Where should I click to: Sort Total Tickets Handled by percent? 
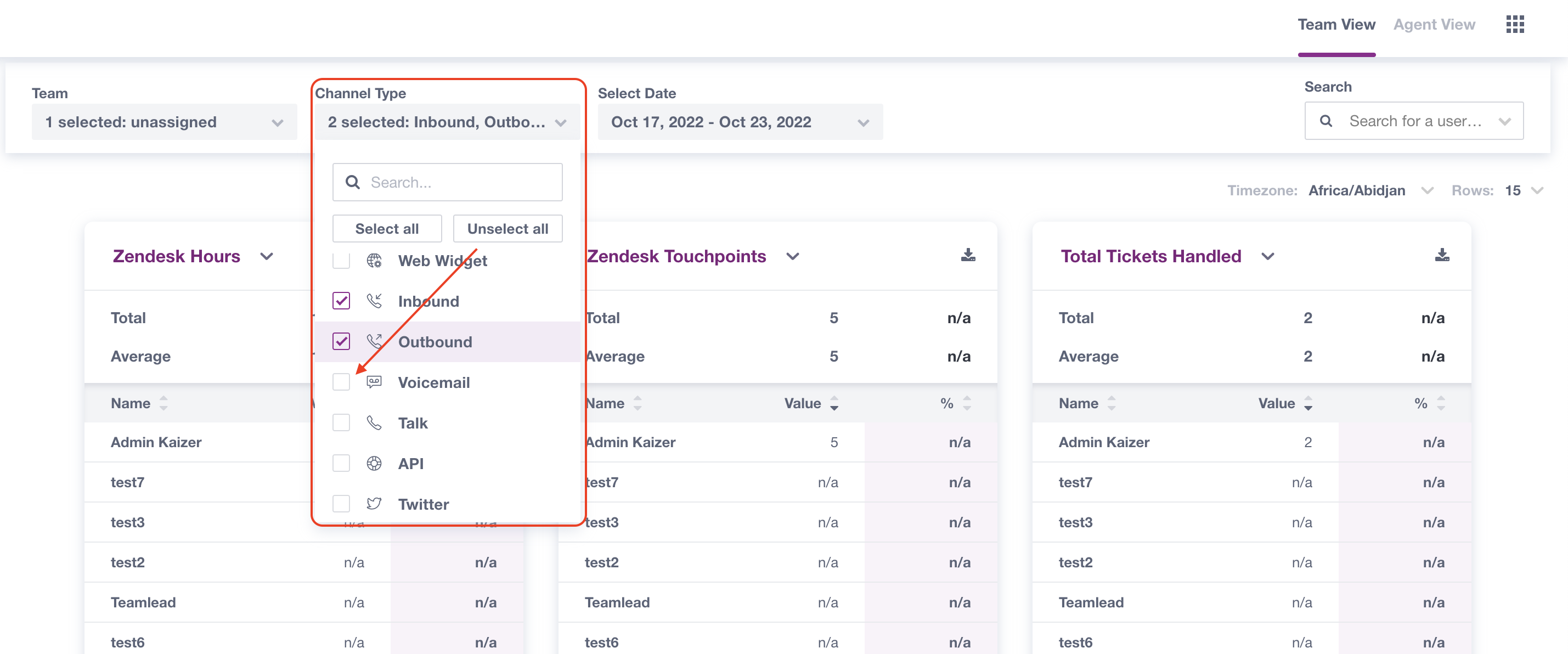click(1440, 403)
